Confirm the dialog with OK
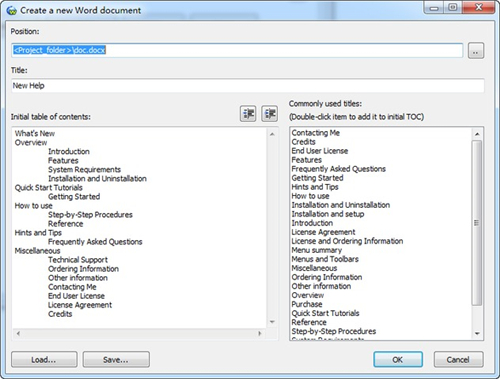Image resolution: width=500 pixels, height=379 pixels. (x=398, y=360)
